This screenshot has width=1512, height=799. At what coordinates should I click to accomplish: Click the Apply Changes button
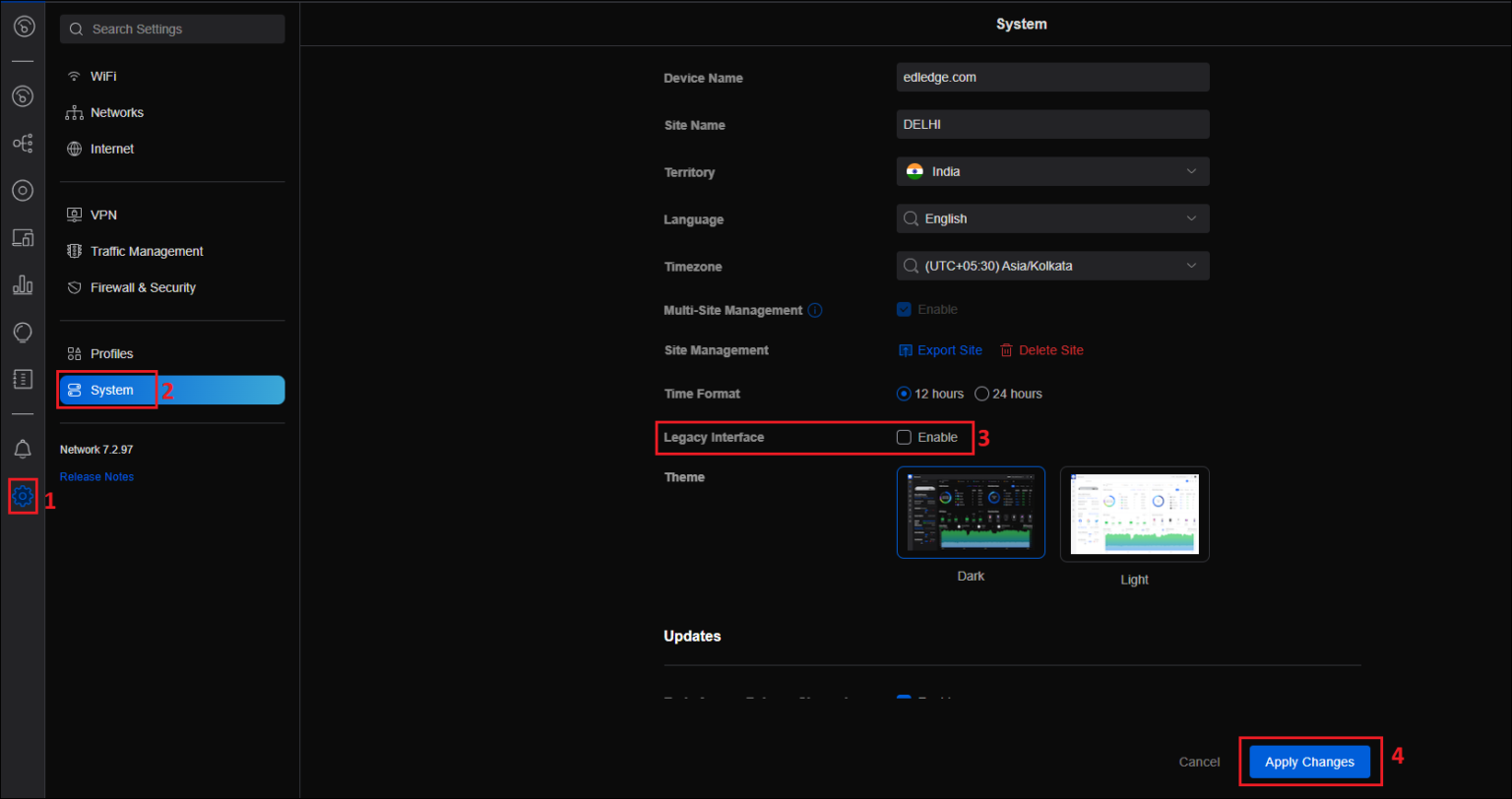point(1309,761)
